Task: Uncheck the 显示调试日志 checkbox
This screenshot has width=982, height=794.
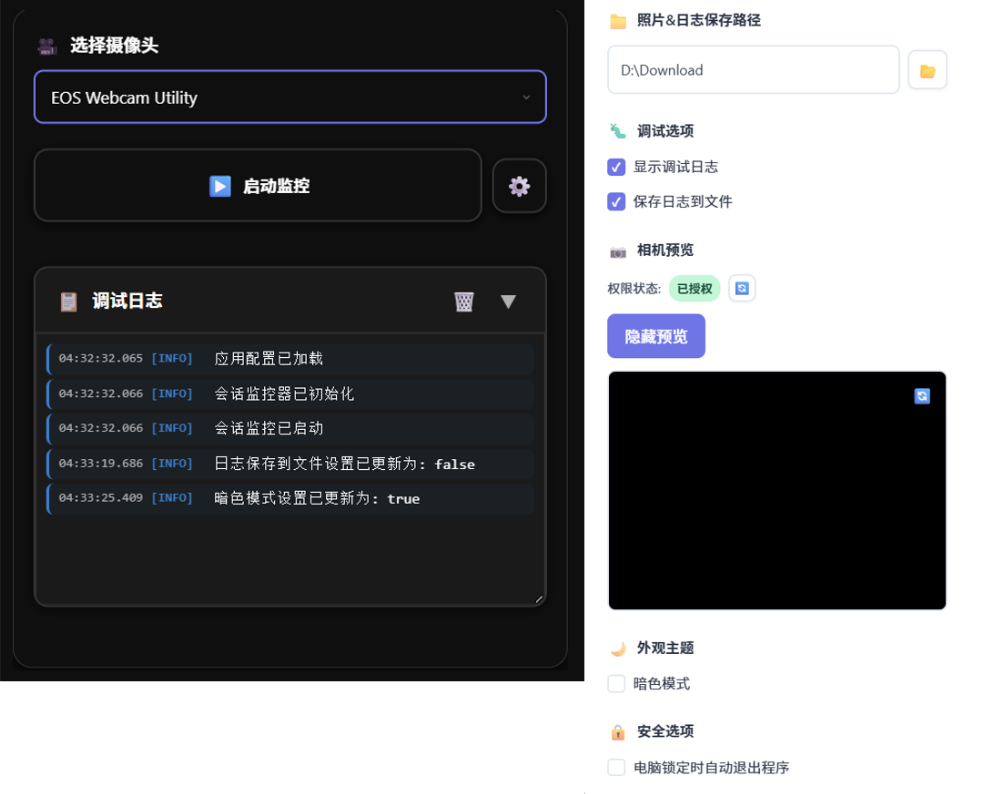Action: click(x=616, y=167)
